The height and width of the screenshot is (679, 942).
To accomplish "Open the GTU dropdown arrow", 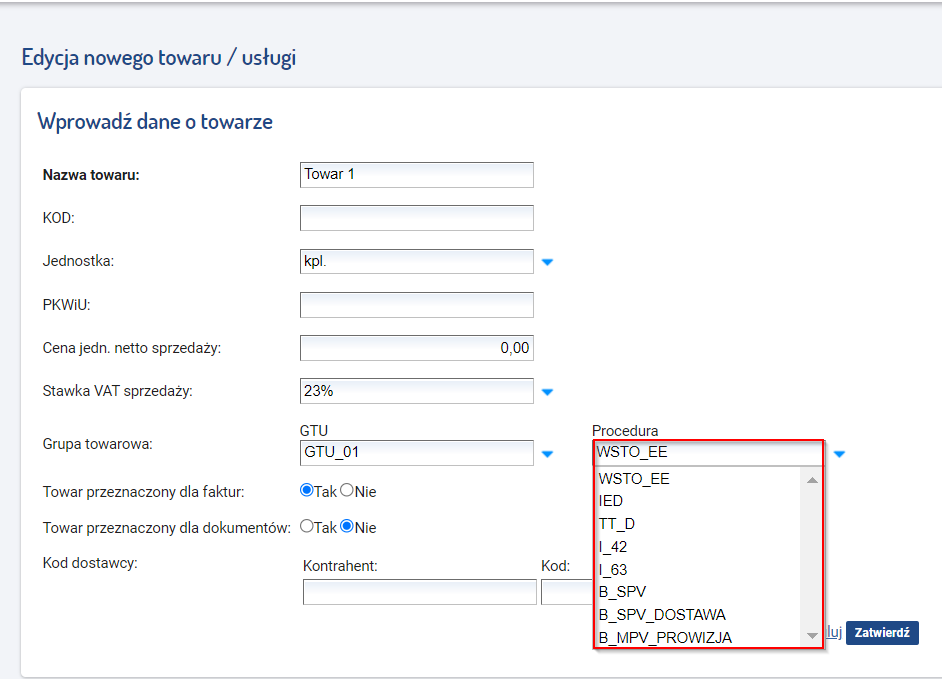I will pyautogui.click(x=547, y=454).
